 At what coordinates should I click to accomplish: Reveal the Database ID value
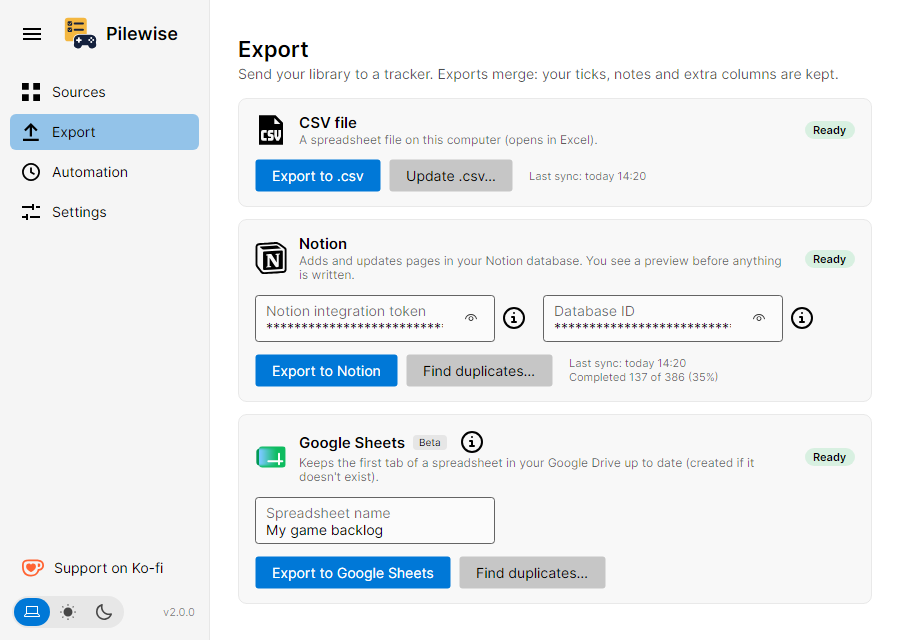click(x=759, y=318)
